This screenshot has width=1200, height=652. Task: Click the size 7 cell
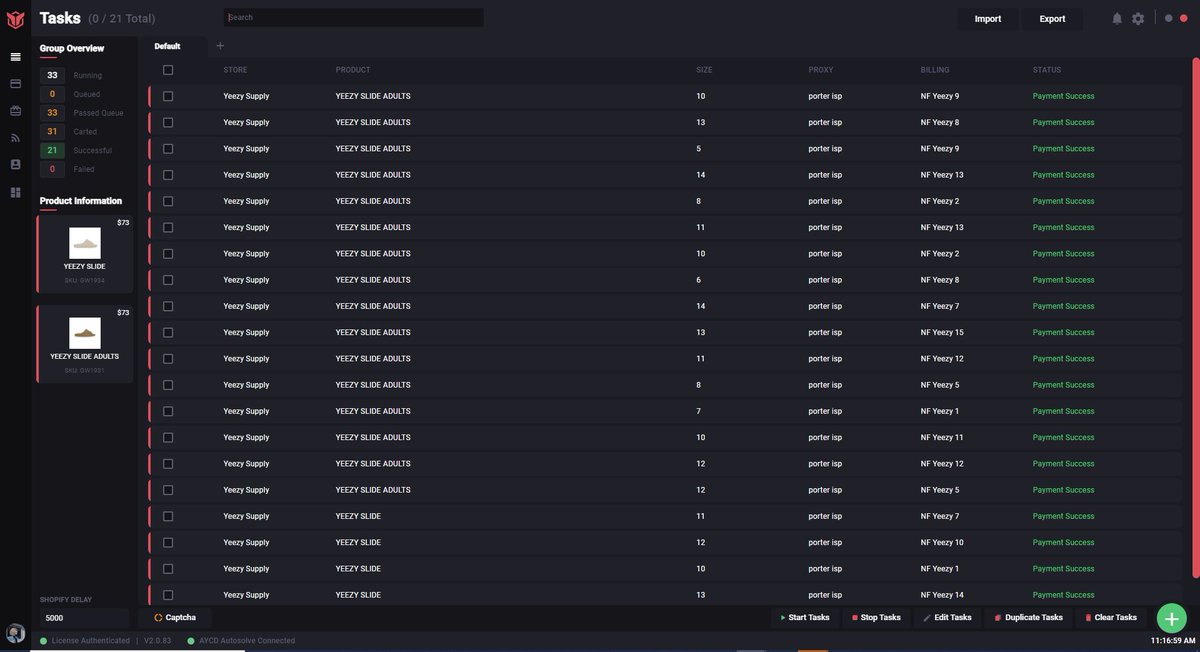[699, 411]
